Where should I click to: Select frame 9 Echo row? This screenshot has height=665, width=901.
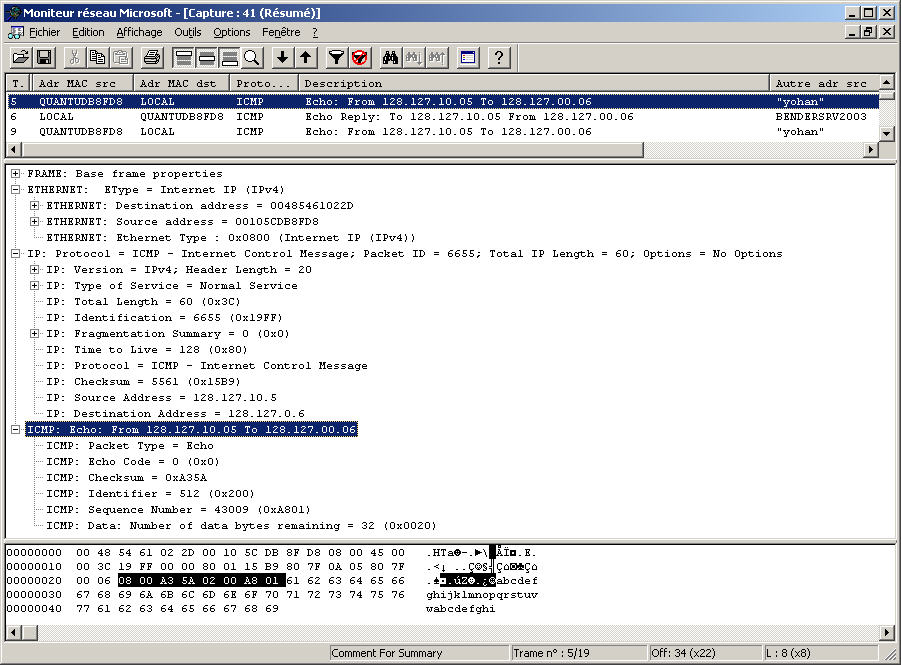[x=442, y=132]
